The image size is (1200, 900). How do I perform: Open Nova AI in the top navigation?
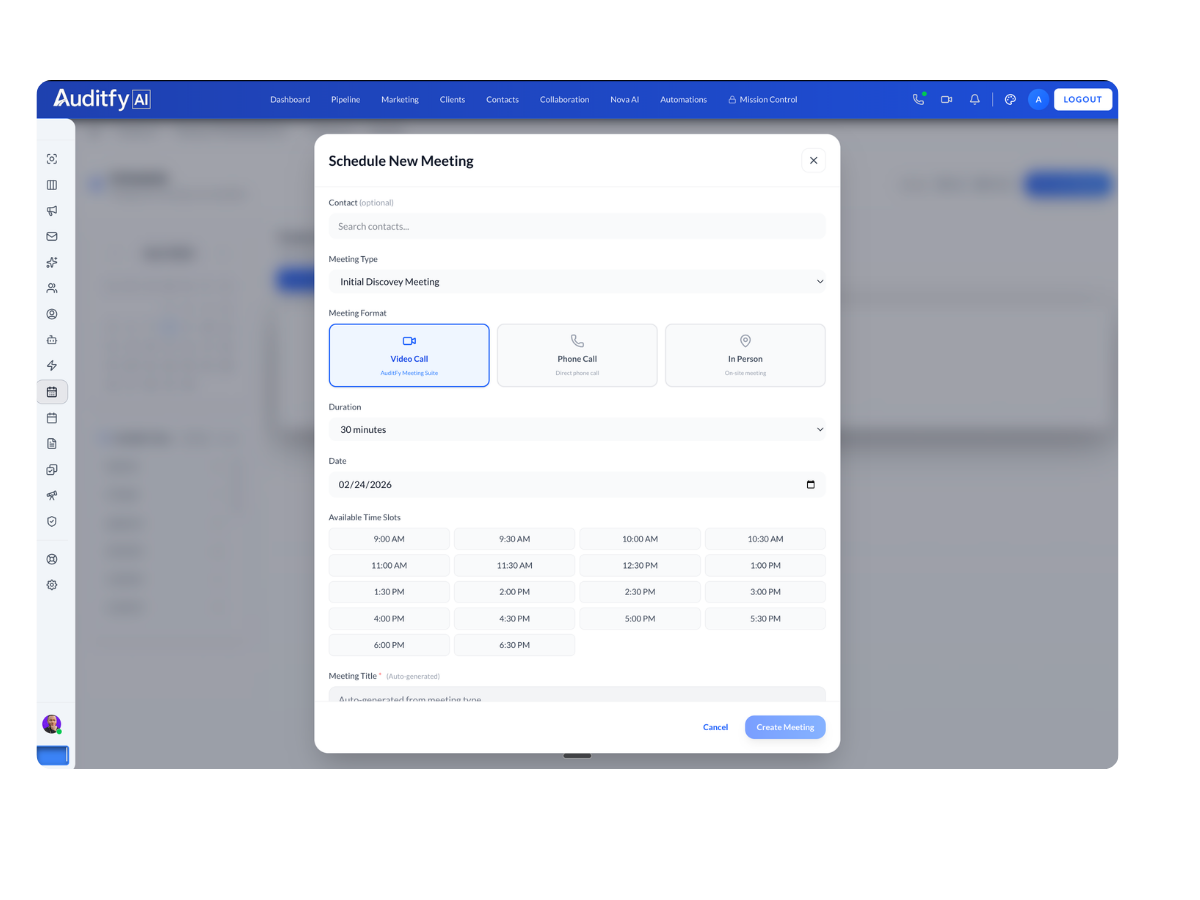tap(625, 100)
